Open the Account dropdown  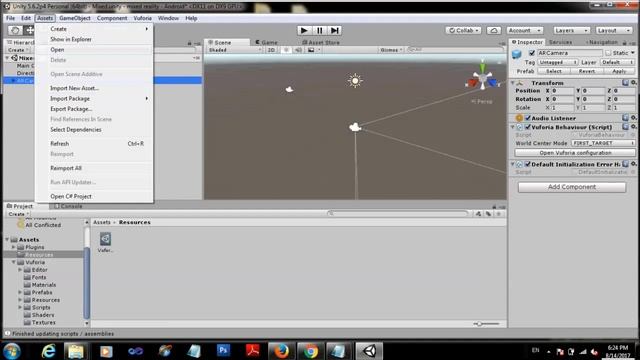tap(525, 30)
